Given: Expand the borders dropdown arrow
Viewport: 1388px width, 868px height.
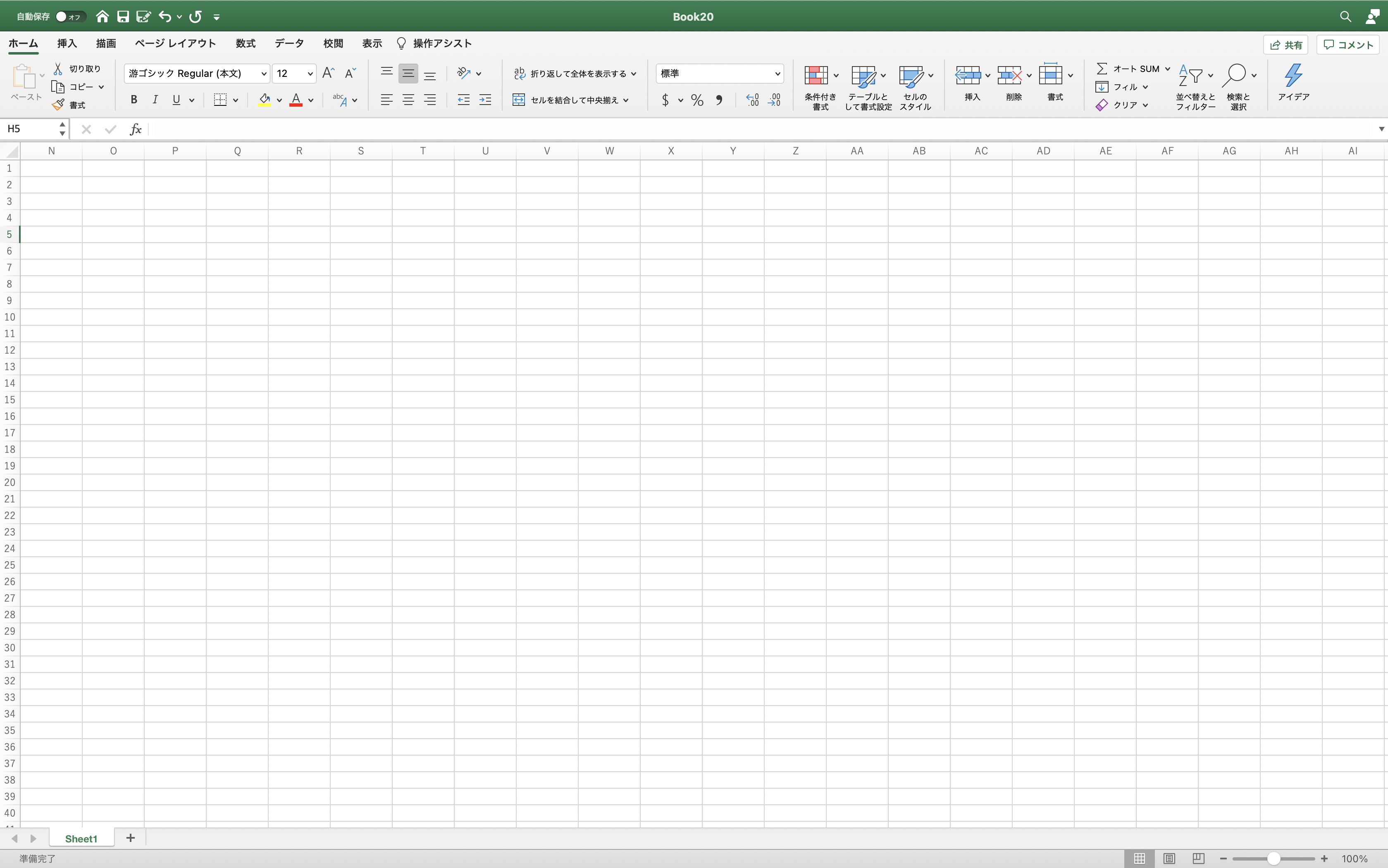Looking at the screenshot, I should tap(235, 100).
